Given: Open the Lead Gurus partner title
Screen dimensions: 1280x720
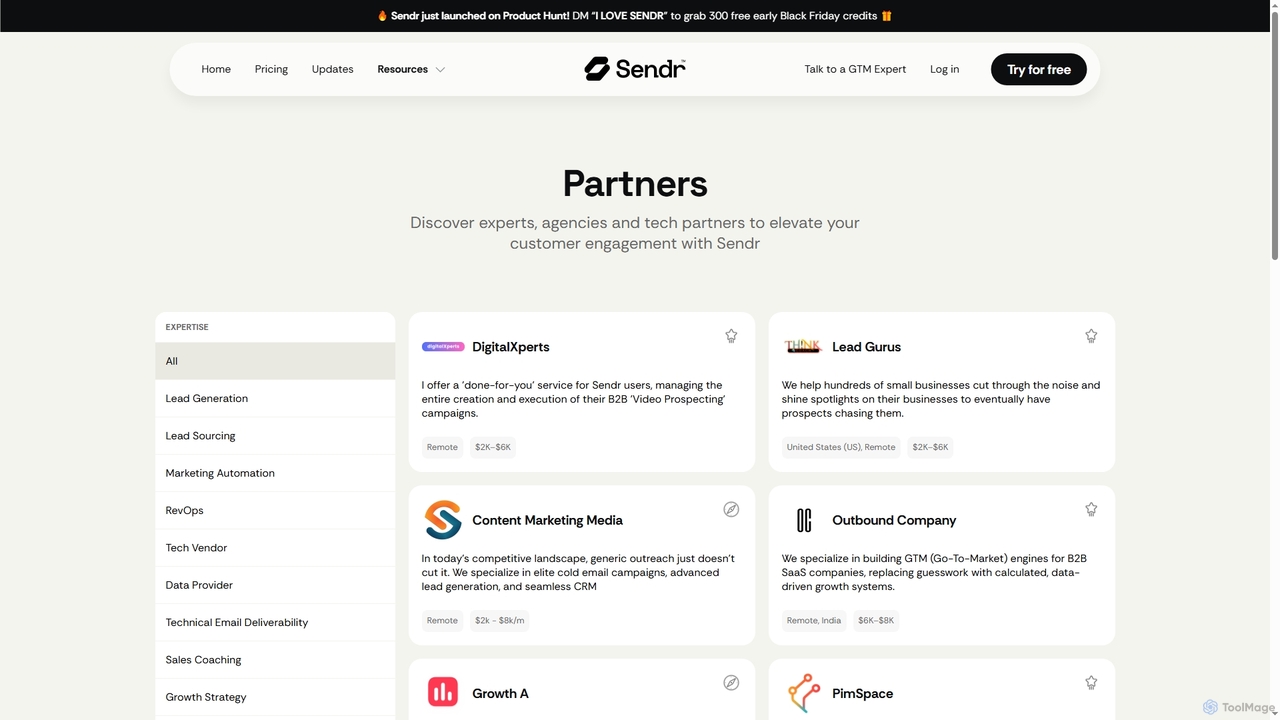Looking at the screenshot, I should pos(866,347).
